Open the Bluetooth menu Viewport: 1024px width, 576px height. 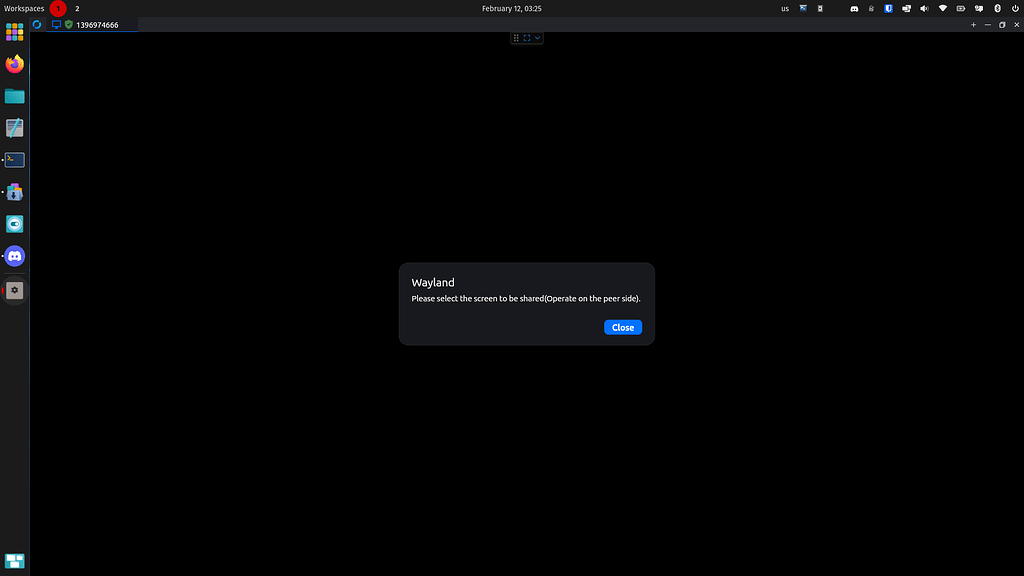coord(997,8)
